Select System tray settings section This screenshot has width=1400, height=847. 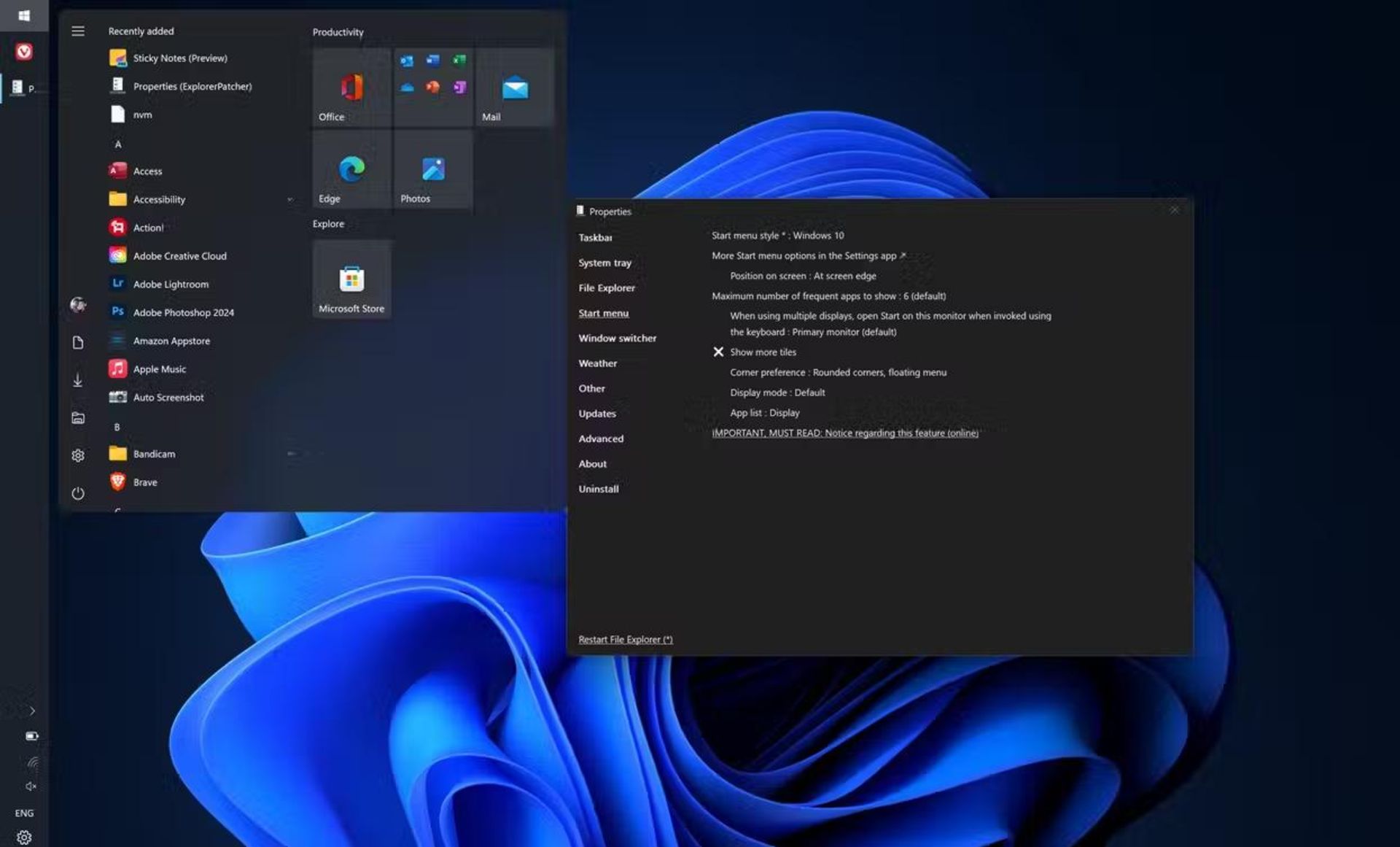[x=605, y=262]
